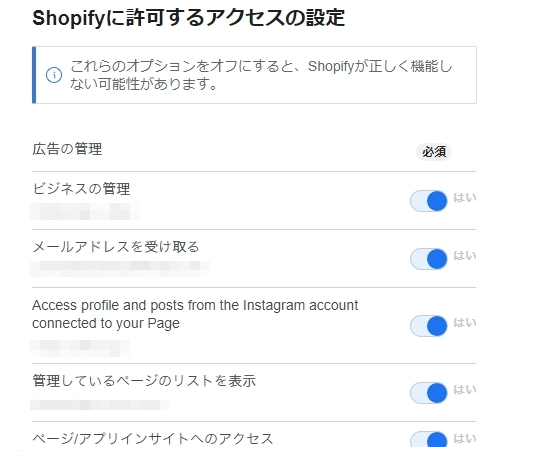
Task: Select 管理しているページのリストを表示 label
Action: click(x=144, y=381)
